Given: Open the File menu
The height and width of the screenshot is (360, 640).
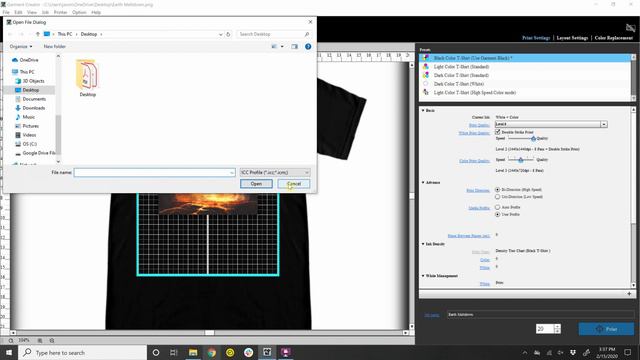Looking at the screenshot, I should 6,12.
